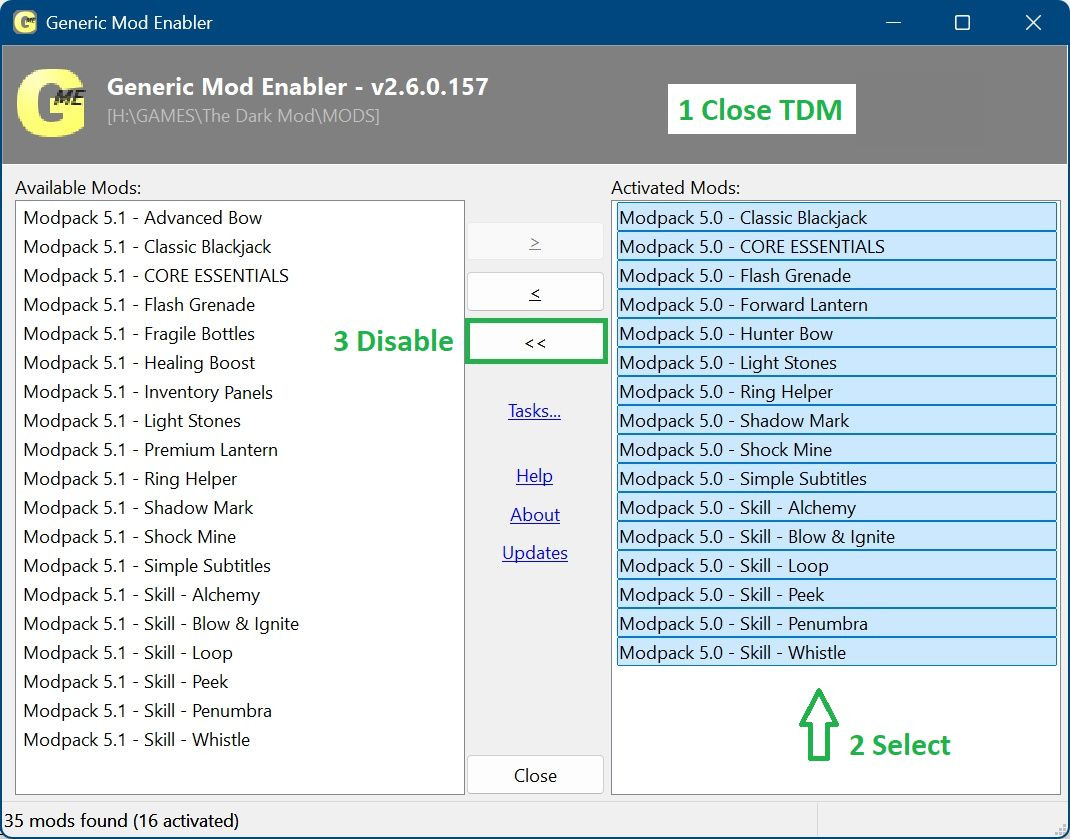This screenshot has height=839, width=1070.
Task: Select activated Modpack 5.0 - Skill - Blow & Ignite
Action: coord(837,537)
